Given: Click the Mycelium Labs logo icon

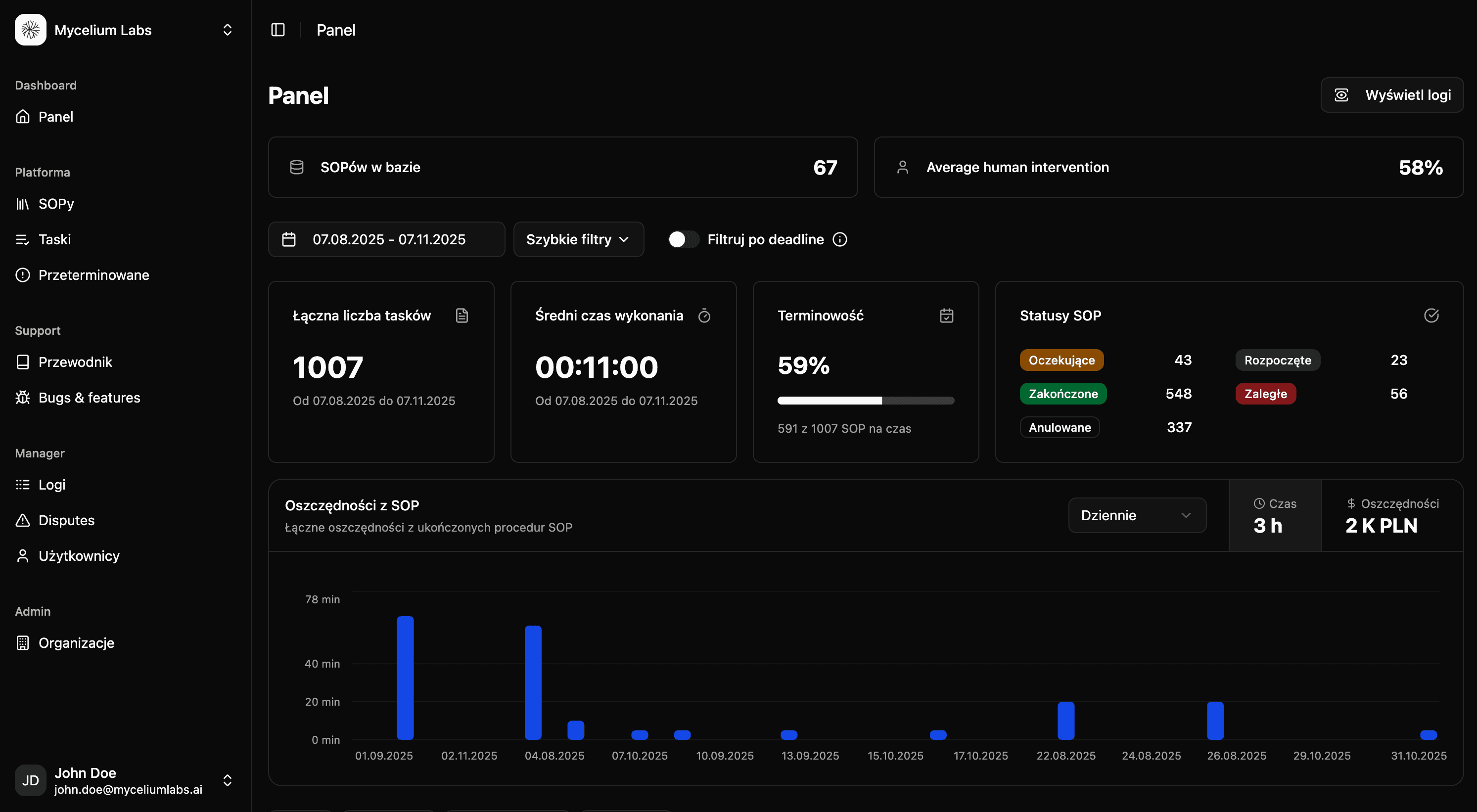Looking at the screenshot, I should tap(30, 30).
